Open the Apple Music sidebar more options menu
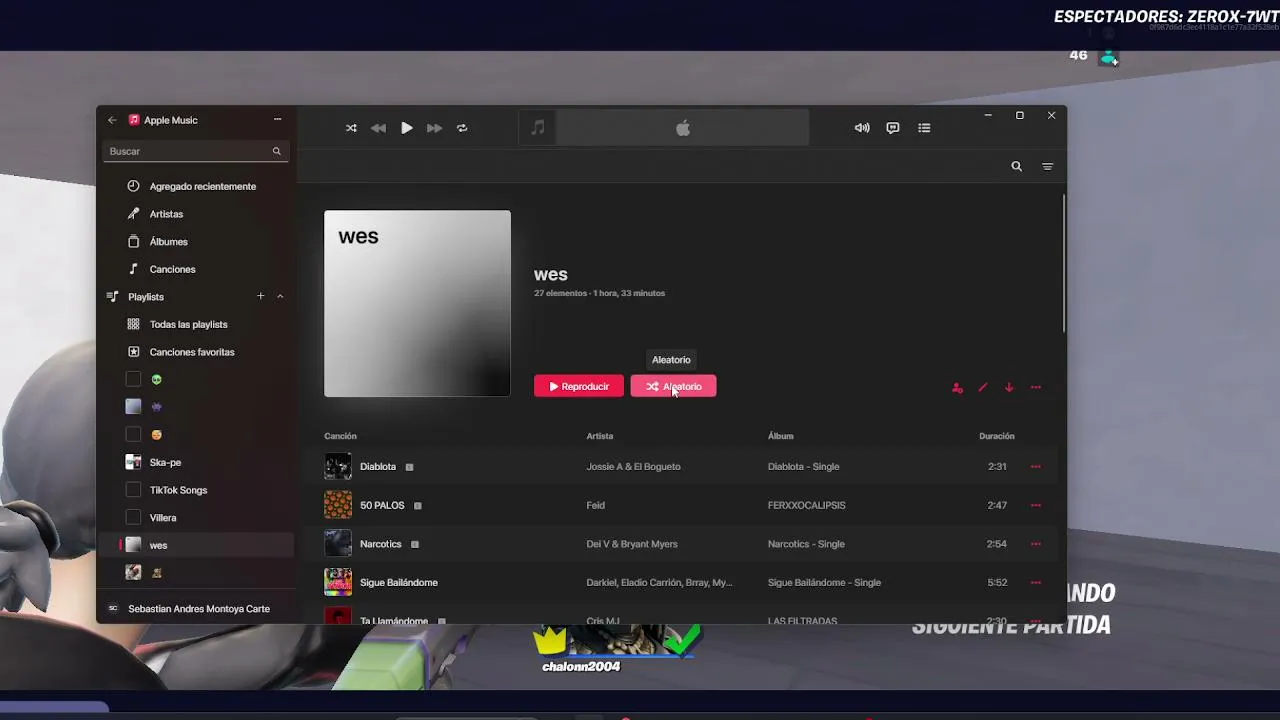This screenshot has width=1280, height=720. (x=277, y=120)
